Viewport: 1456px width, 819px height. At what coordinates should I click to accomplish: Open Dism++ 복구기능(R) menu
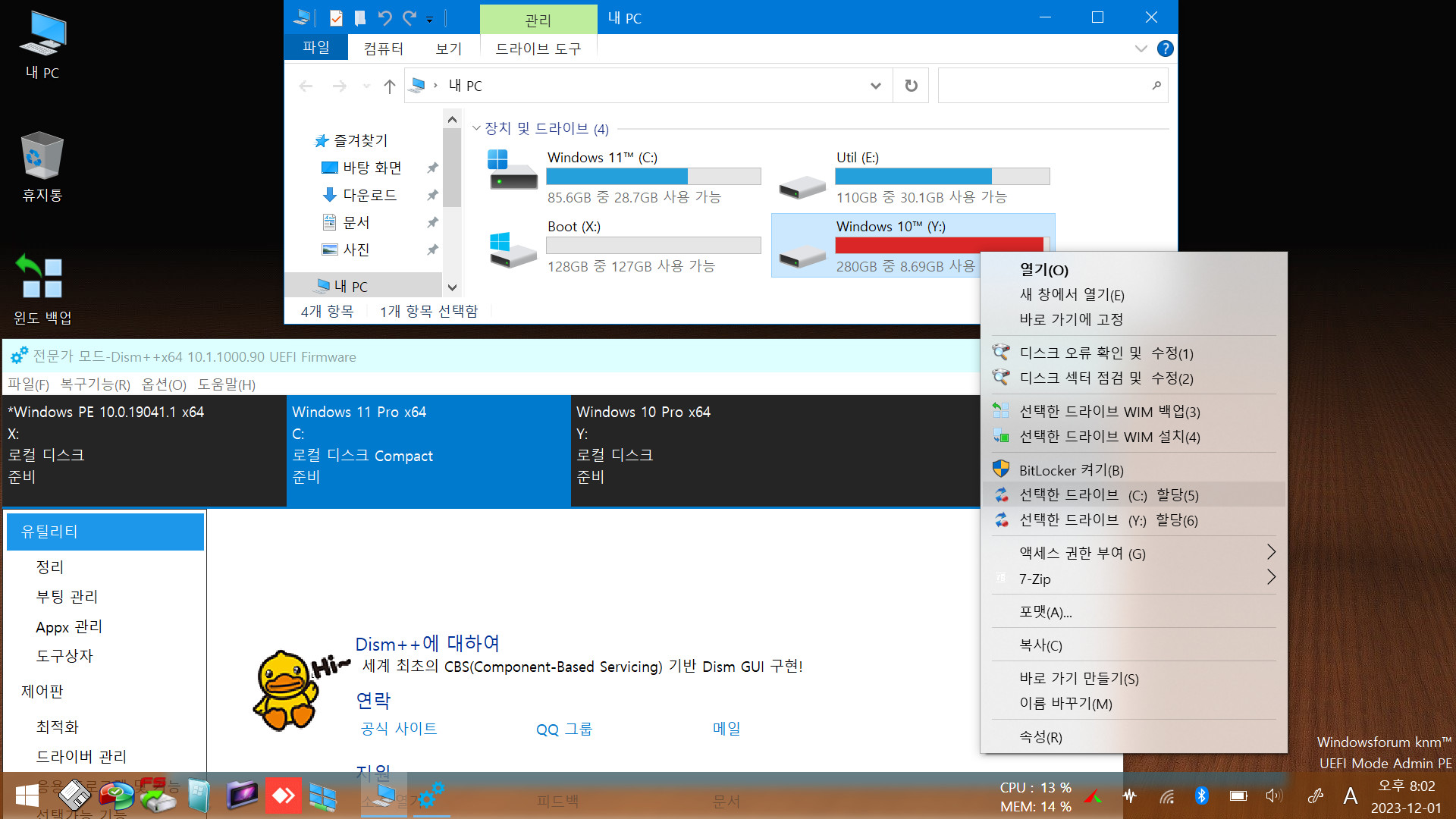(95, 384)
